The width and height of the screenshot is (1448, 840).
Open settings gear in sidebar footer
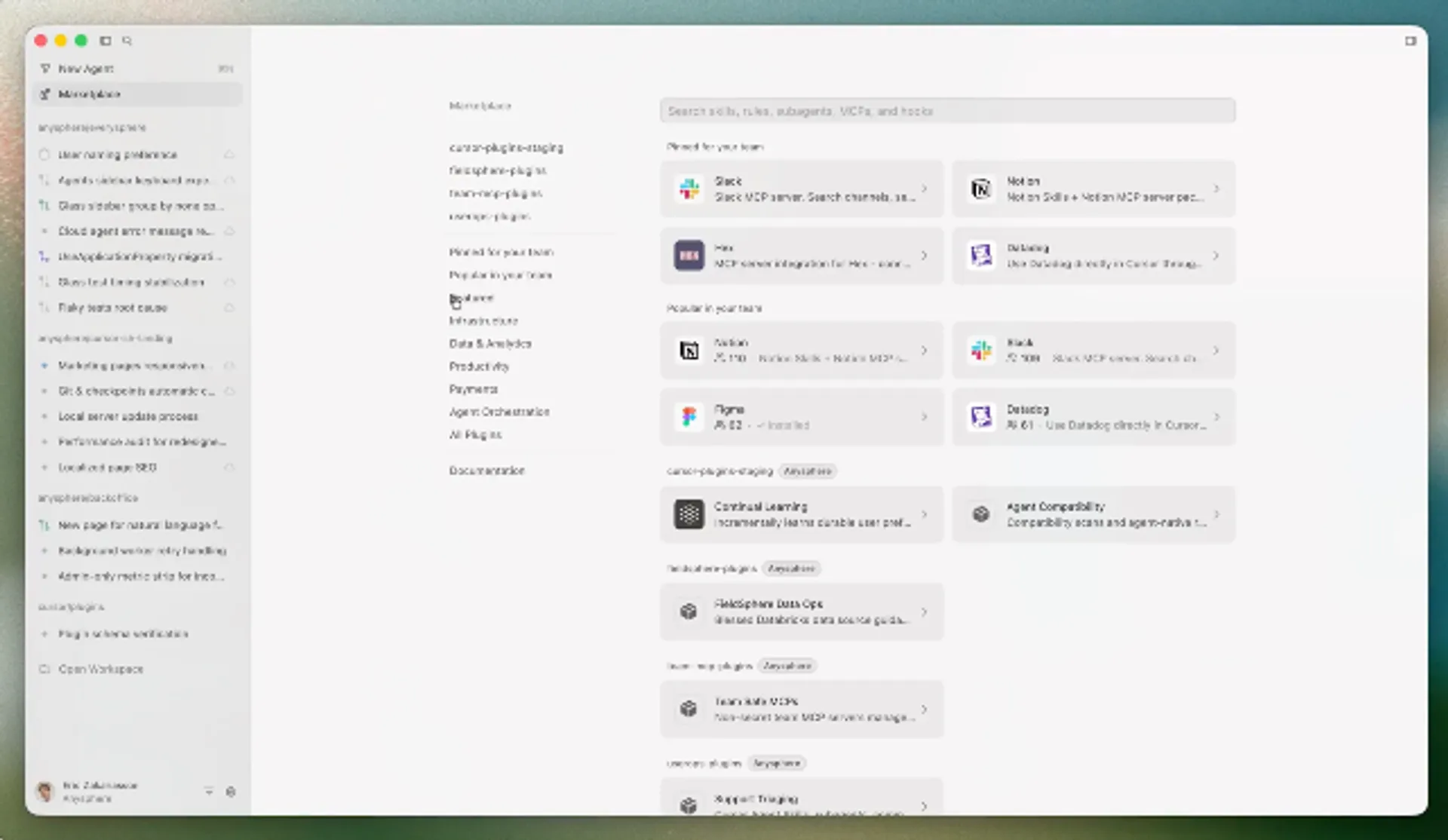click(231, 792)
